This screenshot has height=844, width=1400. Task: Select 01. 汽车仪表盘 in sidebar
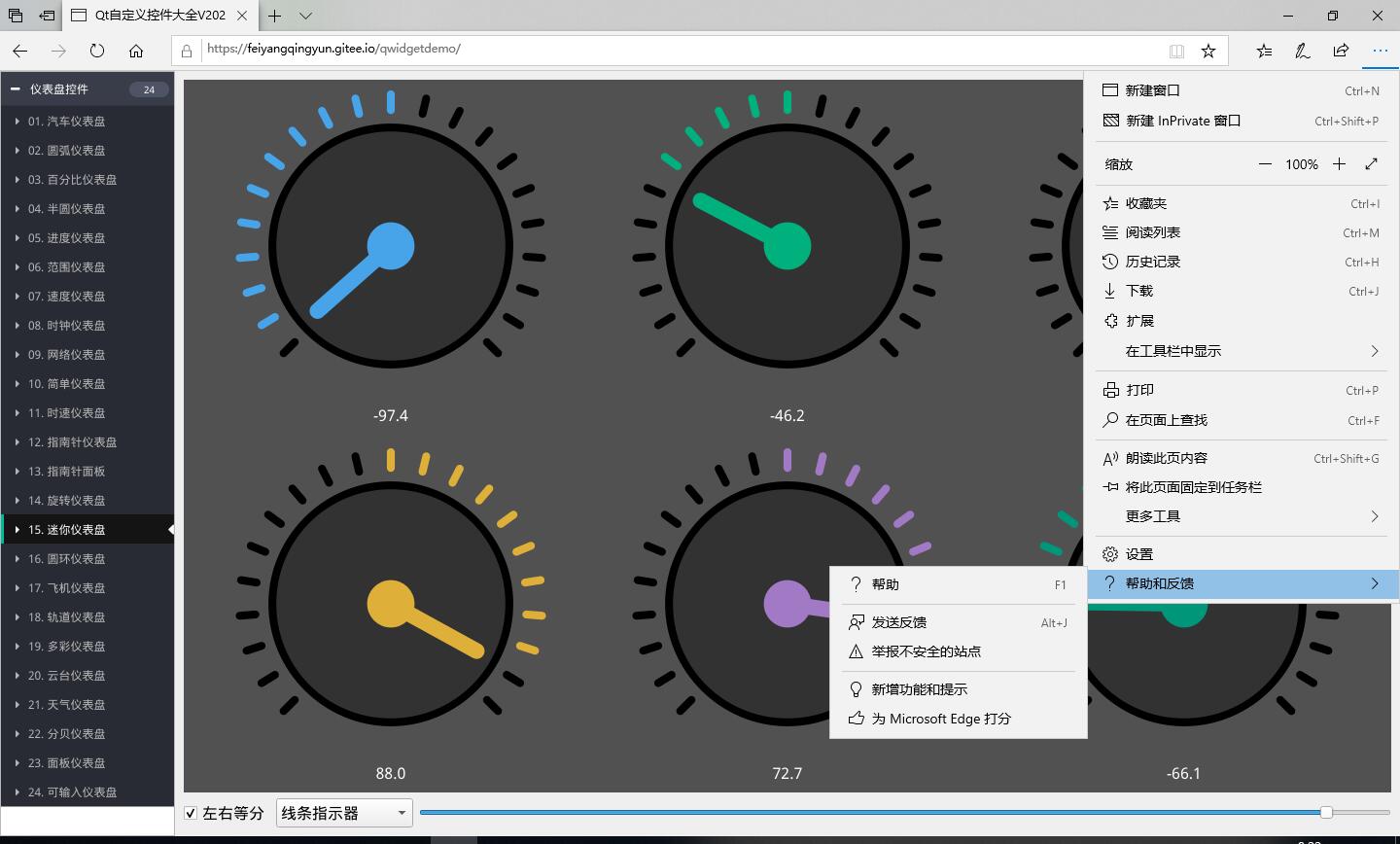pyautogui.click(x=66, y=122)
